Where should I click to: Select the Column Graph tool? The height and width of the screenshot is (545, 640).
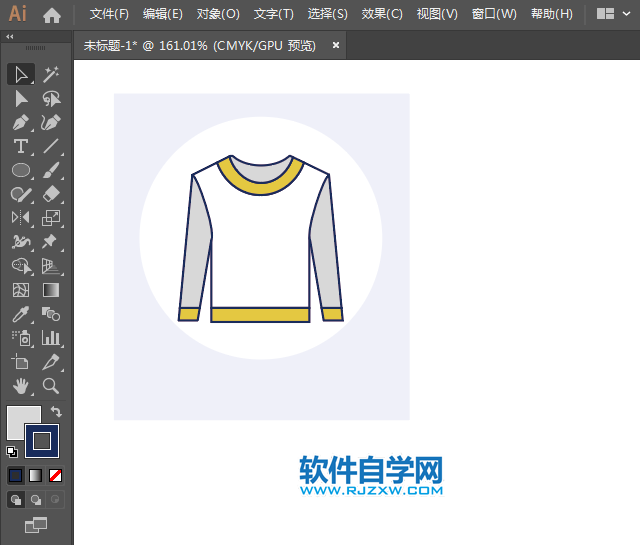click(51, 338)
